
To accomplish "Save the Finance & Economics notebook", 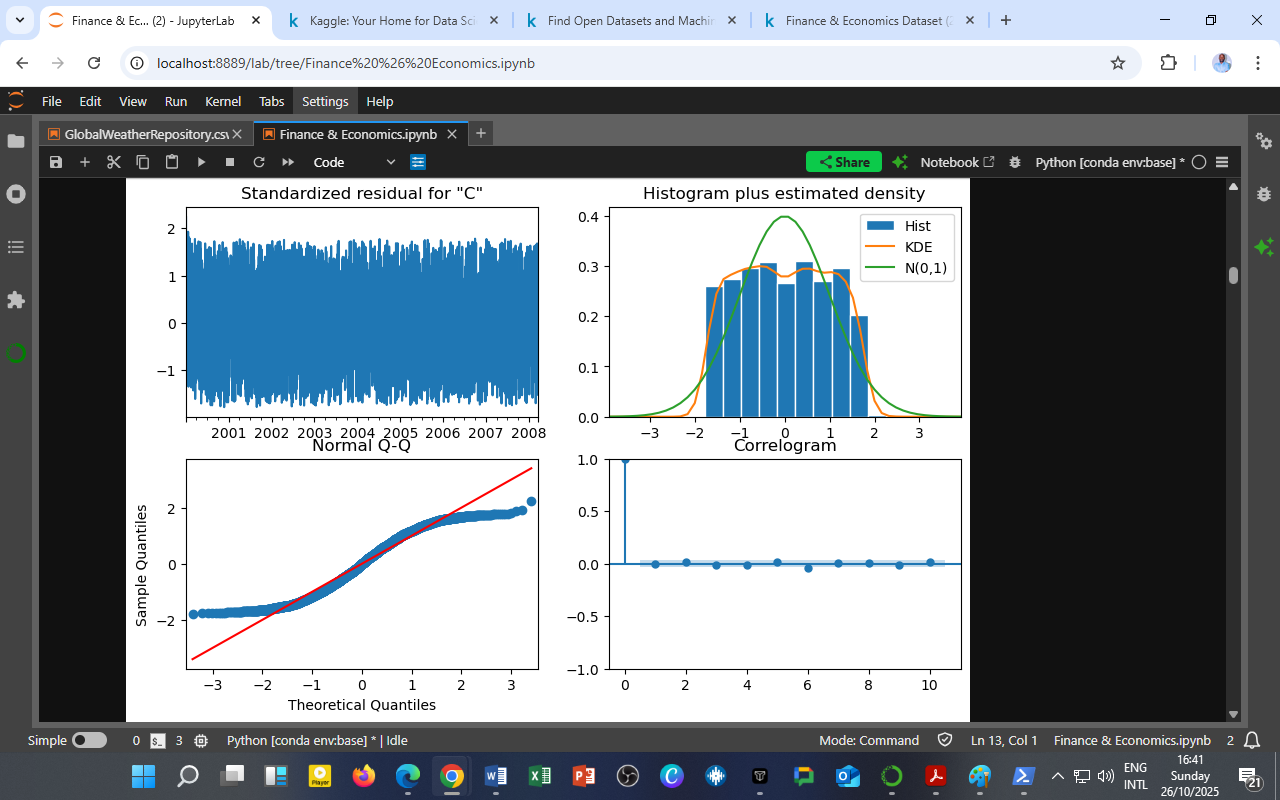I will tap(56, 161).
